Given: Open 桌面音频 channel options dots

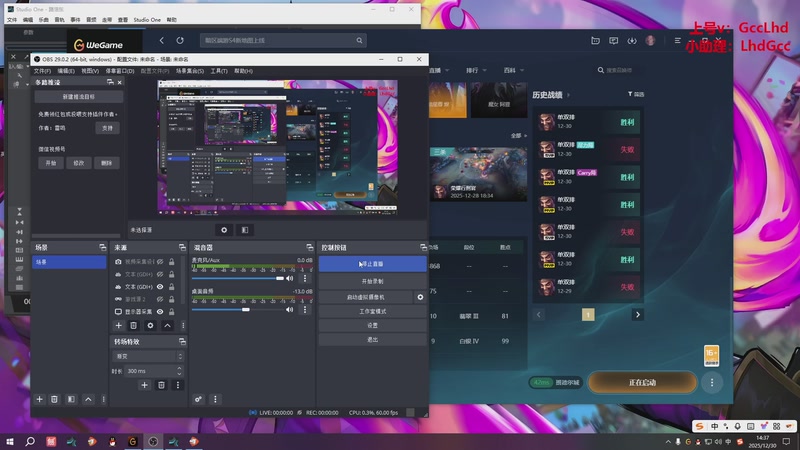Looking at the screenshot, I should click(305, 310).
